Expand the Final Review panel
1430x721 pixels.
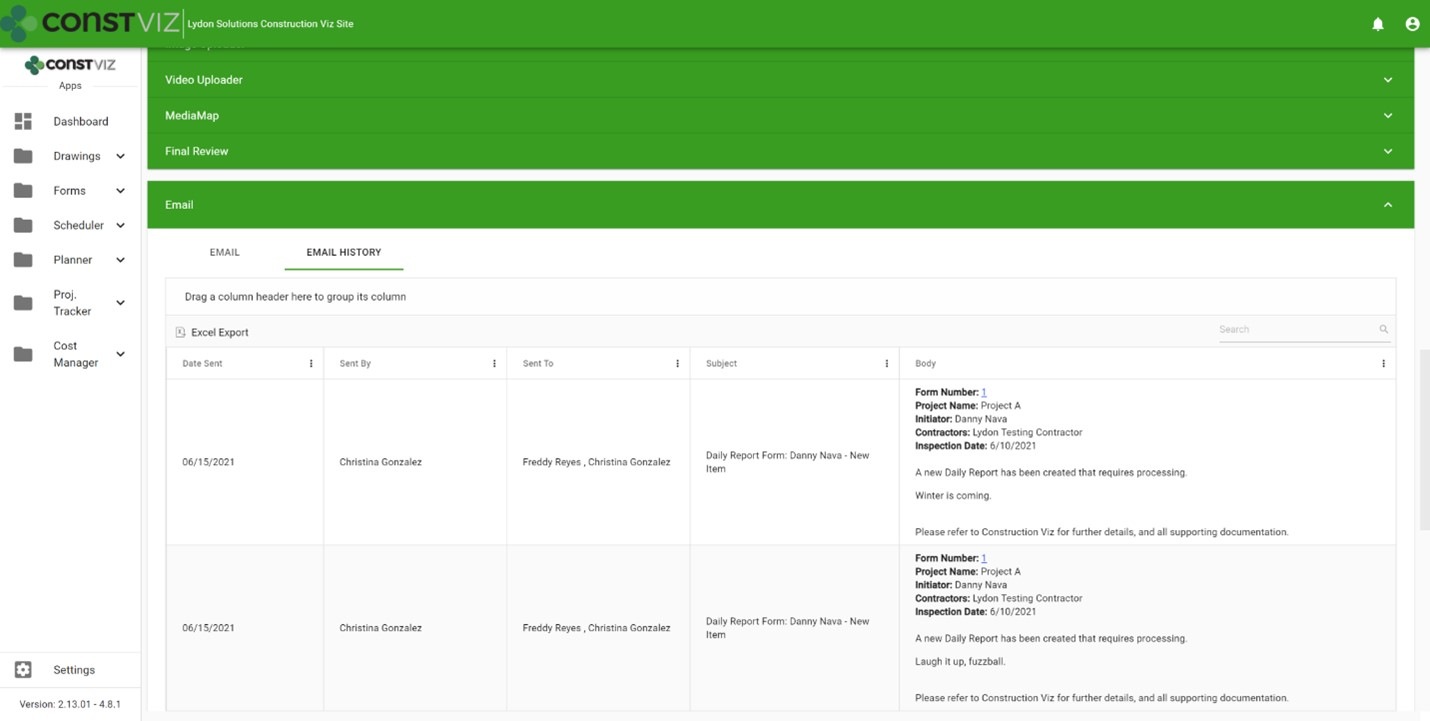click(1387, 151)
